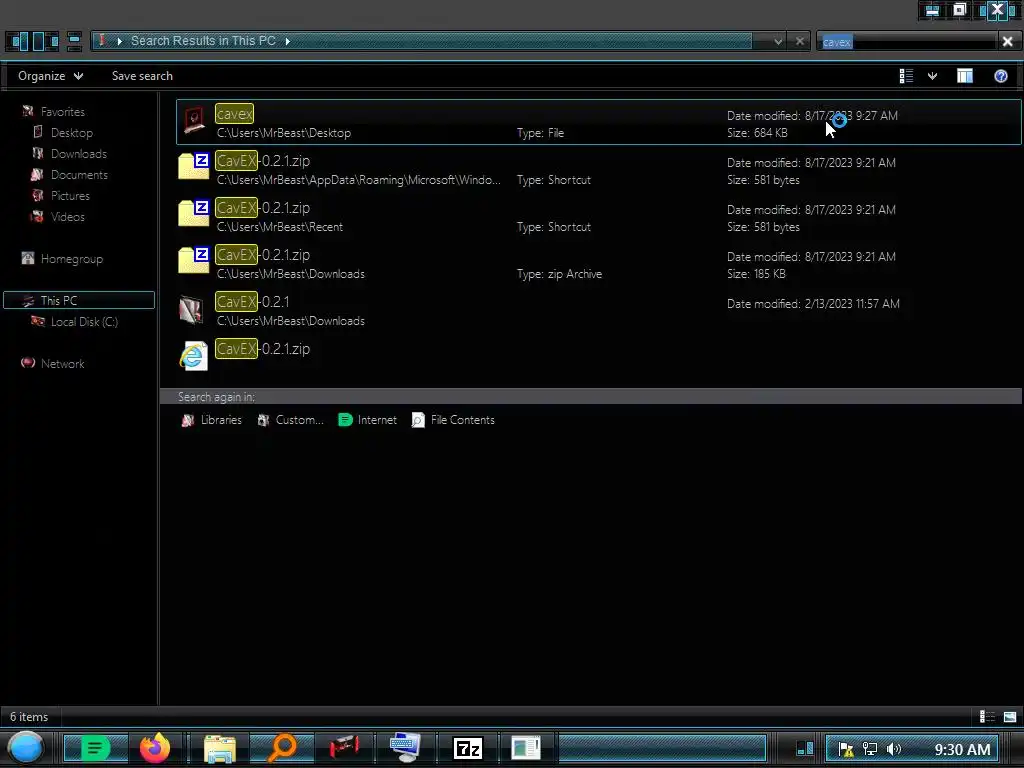The image size is (1024, 768).
Task: Search again in Libraries
Action: click(211, 420)
